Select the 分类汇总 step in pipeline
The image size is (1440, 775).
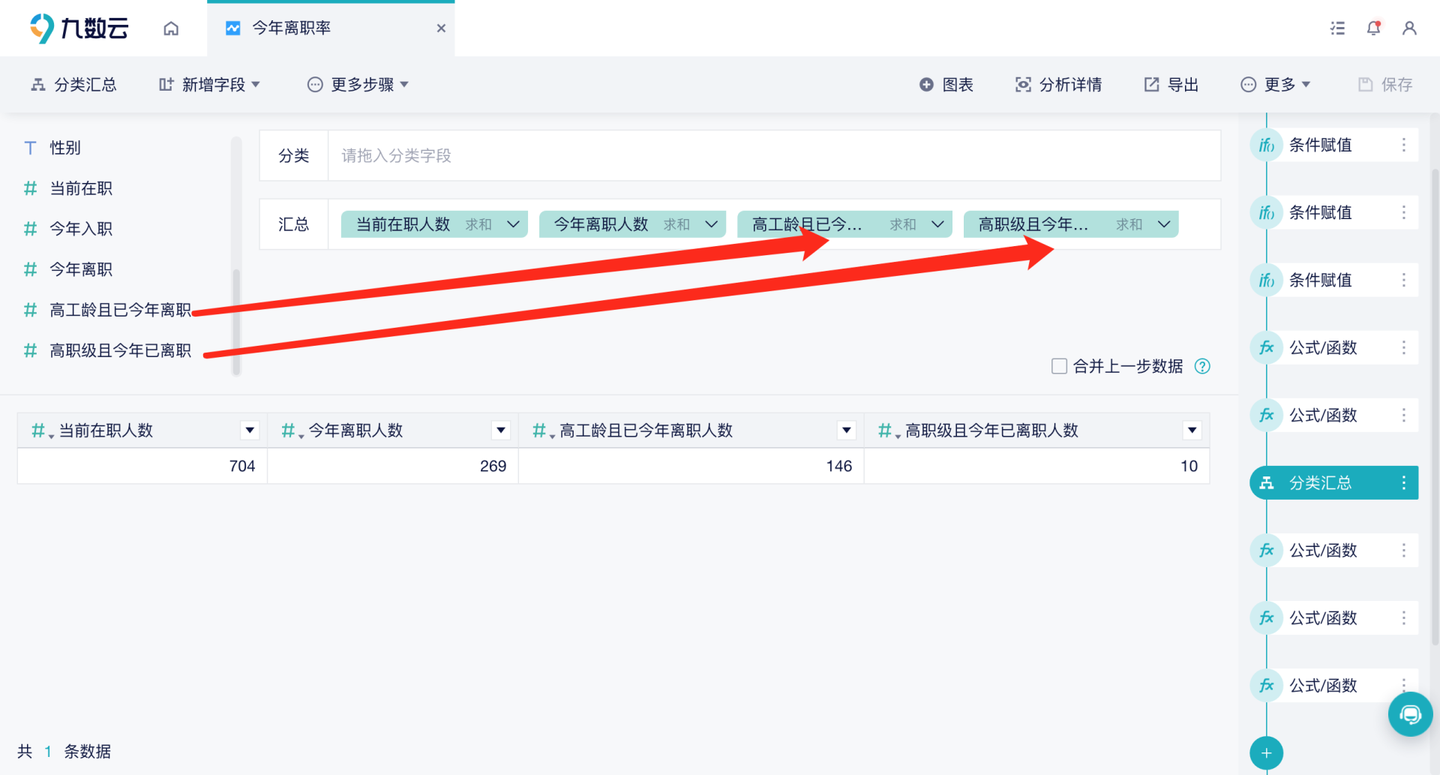point(1334,483)
